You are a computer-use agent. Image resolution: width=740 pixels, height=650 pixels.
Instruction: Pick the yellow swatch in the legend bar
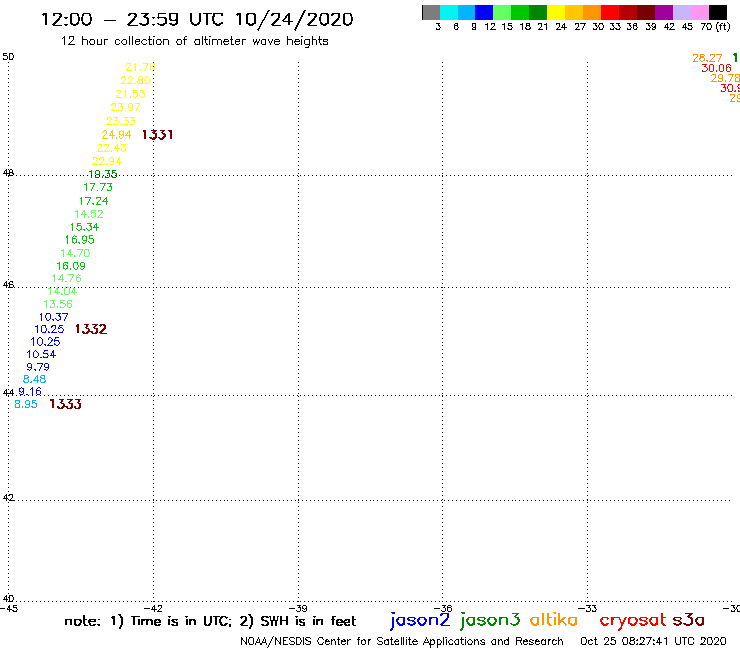click(x=556, y=12)
